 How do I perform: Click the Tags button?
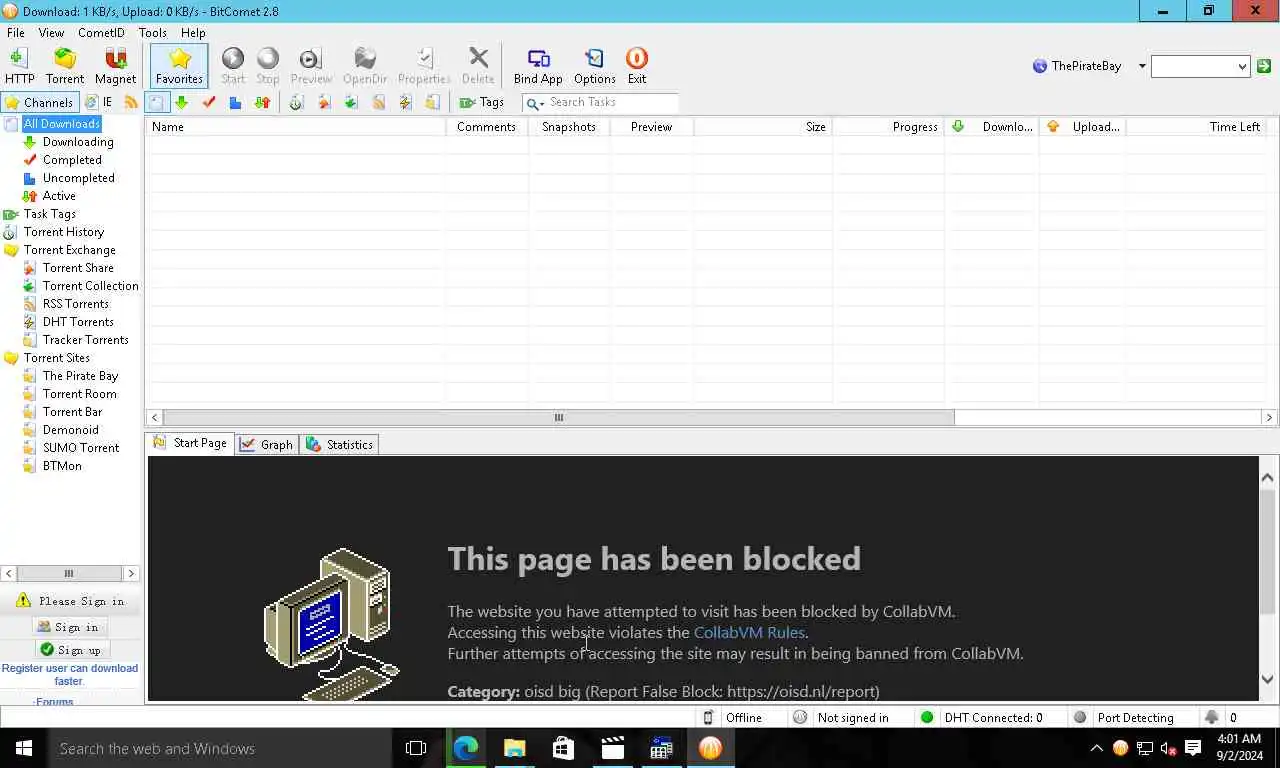(481, 102)
